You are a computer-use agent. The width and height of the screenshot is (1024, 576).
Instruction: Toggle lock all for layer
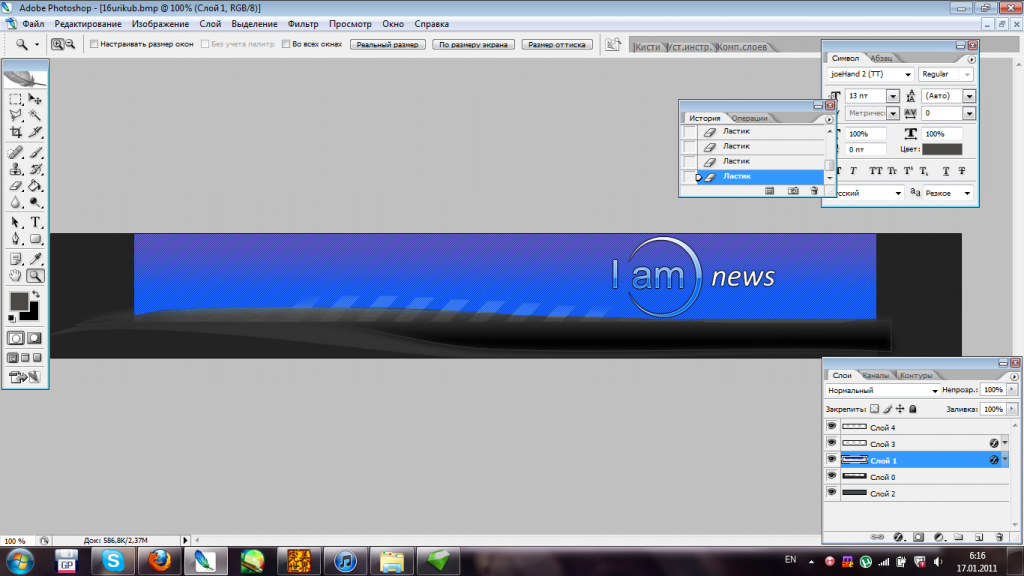pyautogui.click(x=913, y=409)
